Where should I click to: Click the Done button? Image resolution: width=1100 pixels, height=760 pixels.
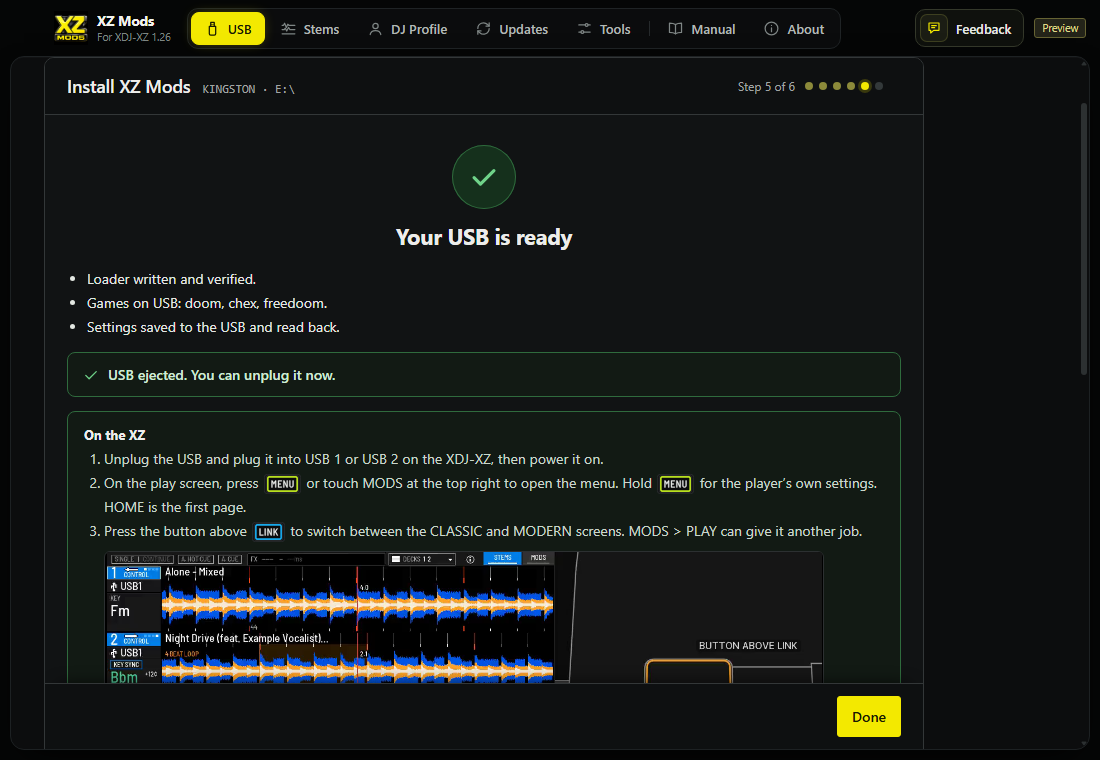coord(868,716)
